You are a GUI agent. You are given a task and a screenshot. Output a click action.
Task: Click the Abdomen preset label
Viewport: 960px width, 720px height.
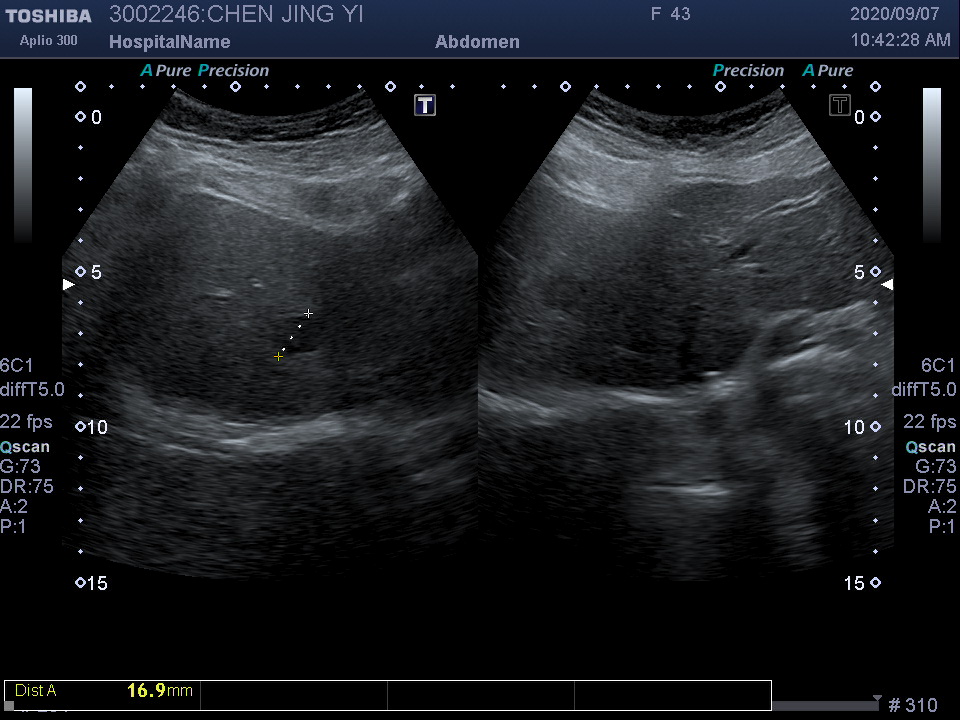point(478,42)
